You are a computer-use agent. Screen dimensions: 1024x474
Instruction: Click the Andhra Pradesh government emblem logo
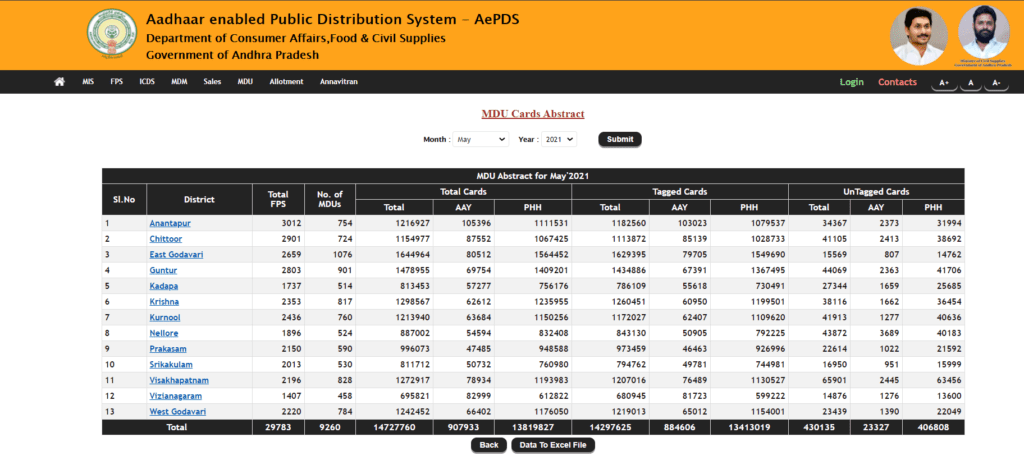coord(112,35)
